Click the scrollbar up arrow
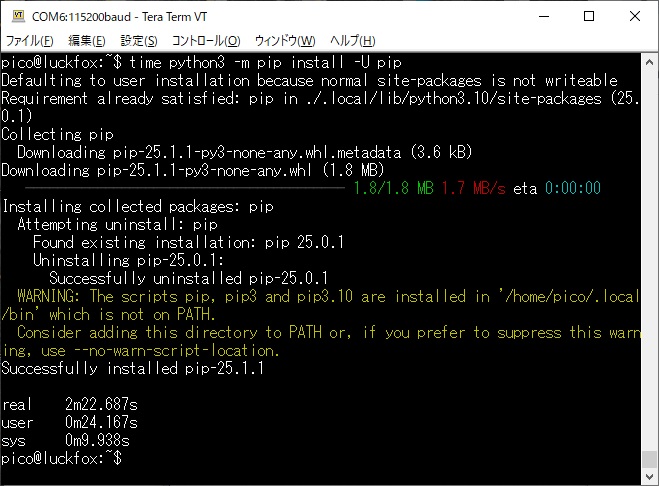659x486 pixels. (x=650, y=59)
